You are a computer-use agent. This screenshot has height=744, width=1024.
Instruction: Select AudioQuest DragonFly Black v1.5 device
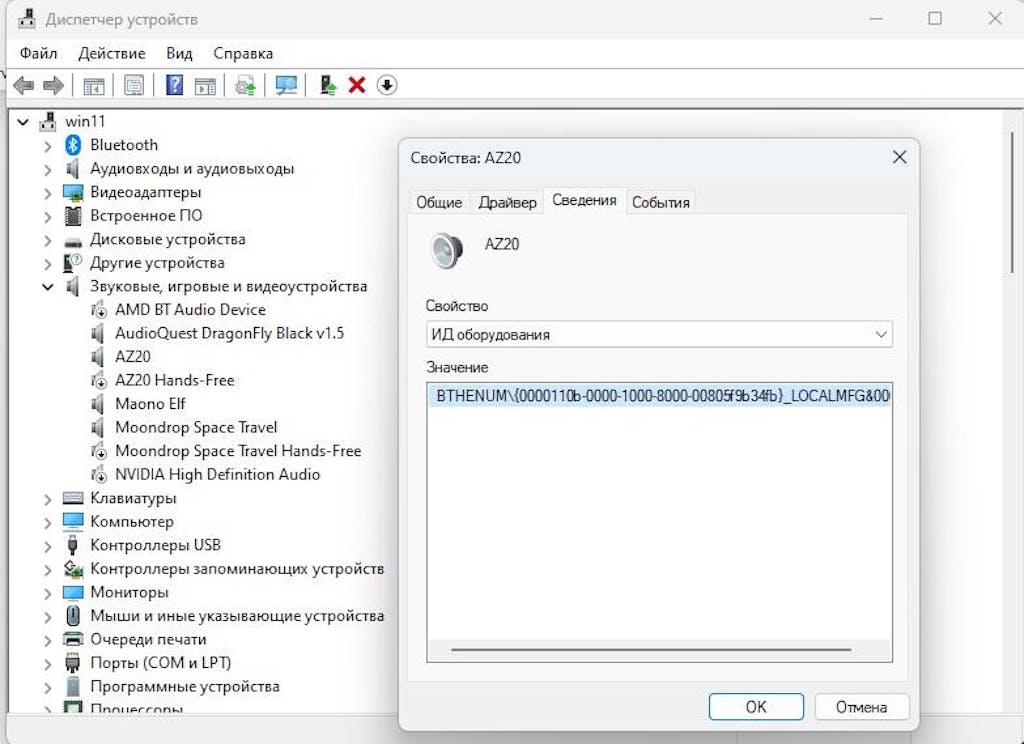[x=229, y=333]
